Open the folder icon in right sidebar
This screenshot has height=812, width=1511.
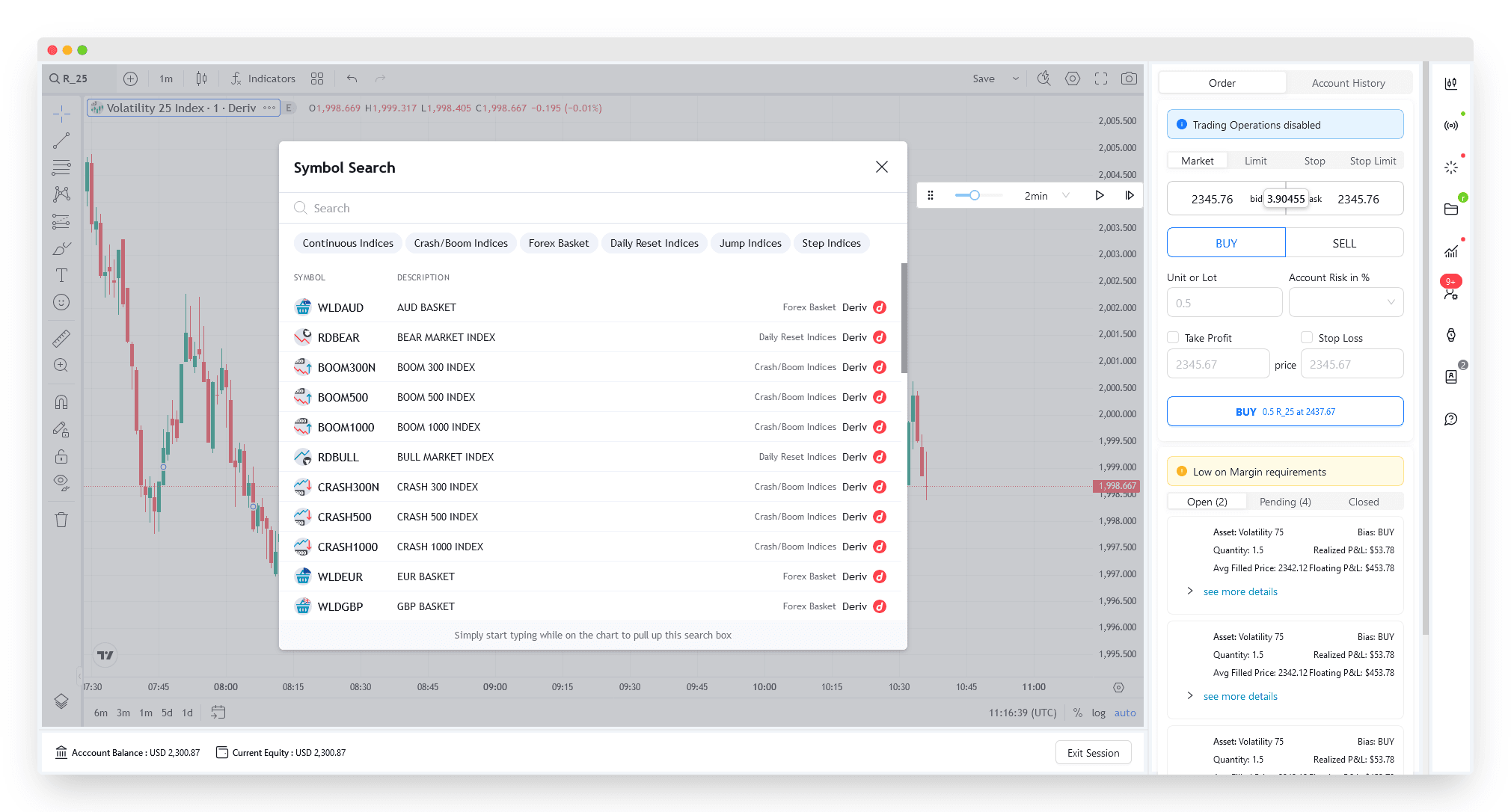click(1451, 209)
